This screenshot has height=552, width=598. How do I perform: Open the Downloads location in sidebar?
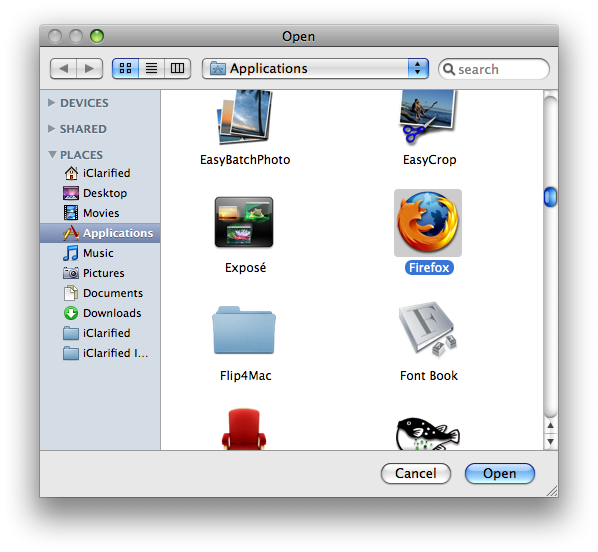(100, 313)
